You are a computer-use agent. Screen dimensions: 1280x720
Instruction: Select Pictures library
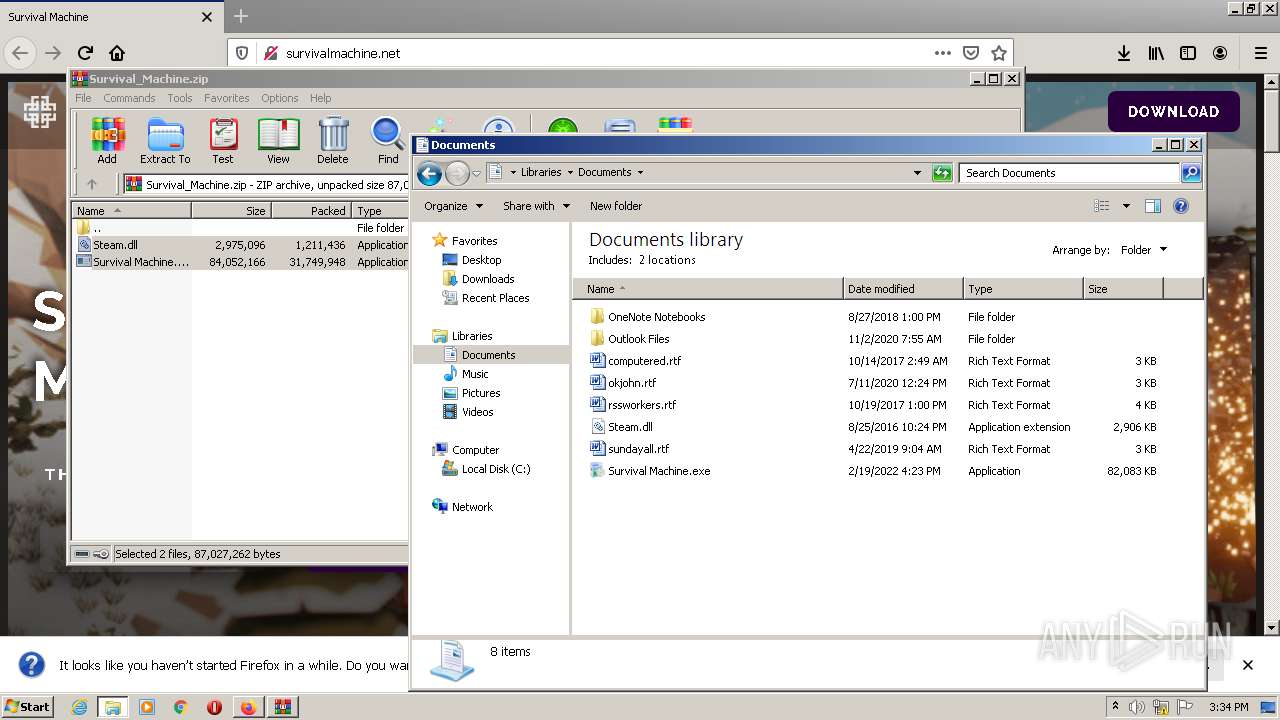481,393
